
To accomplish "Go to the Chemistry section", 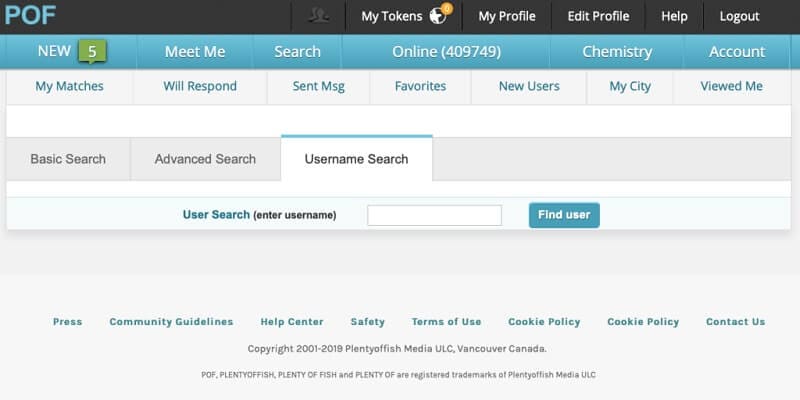I will pyautogui.click(x=617, y=52).
